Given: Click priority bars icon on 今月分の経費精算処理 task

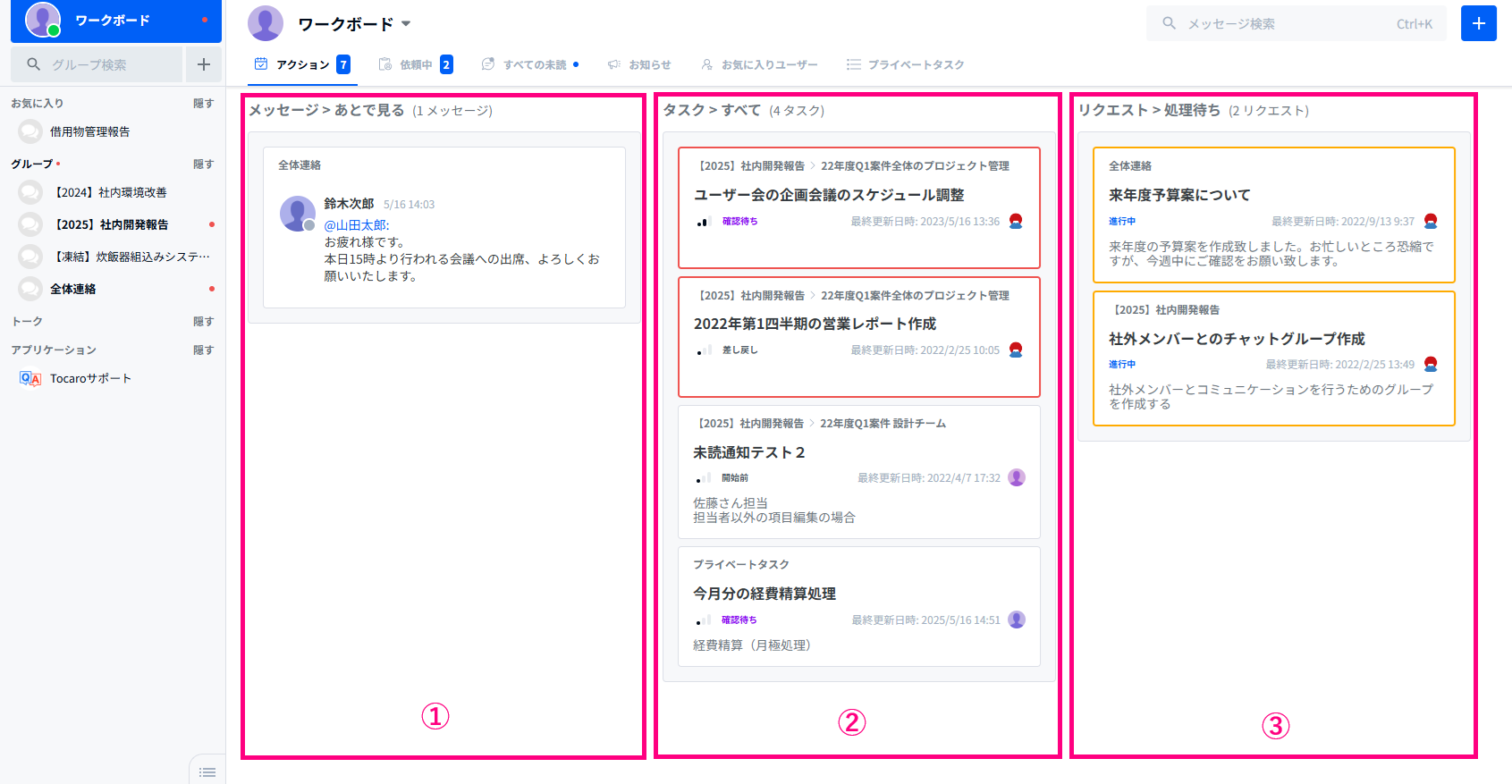Looking at the screenshot, I should click(704, 620).
